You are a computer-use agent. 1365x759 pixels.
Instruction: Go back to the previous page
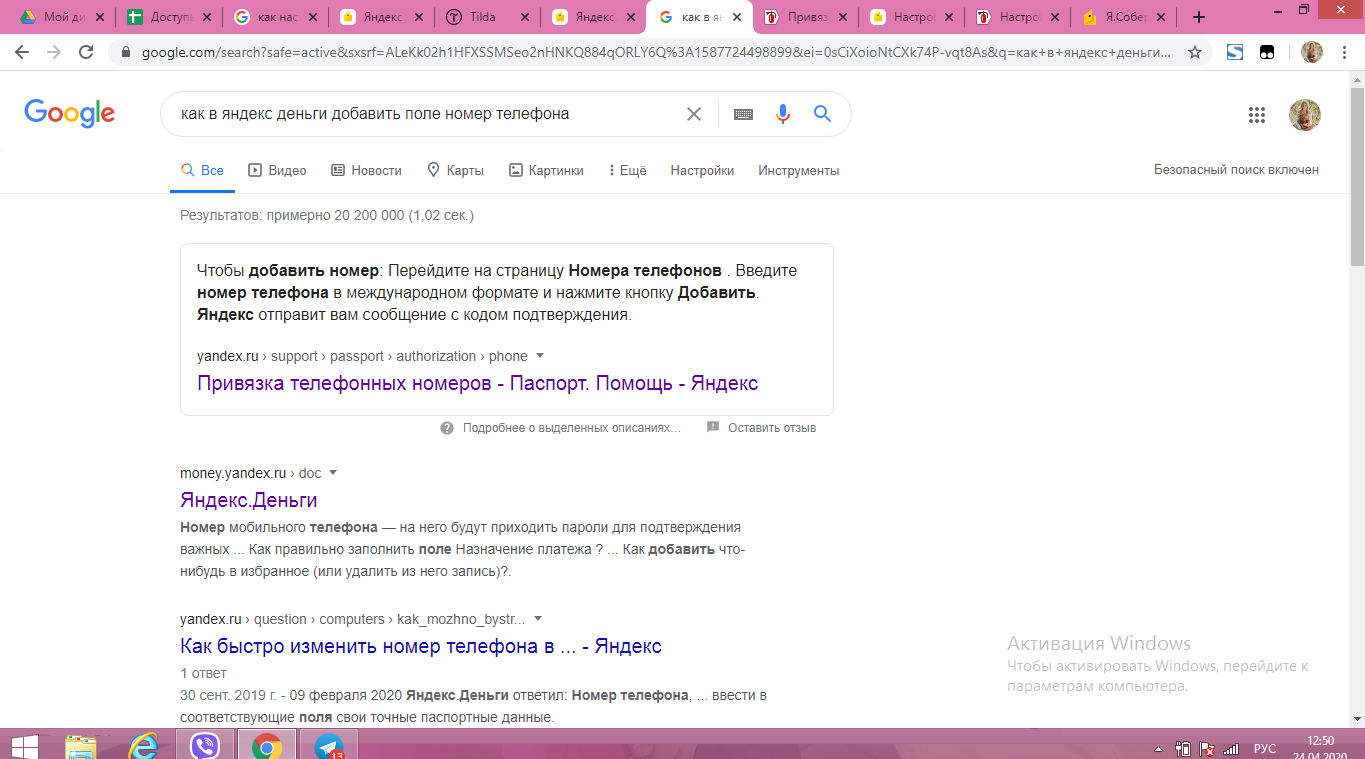22,52
